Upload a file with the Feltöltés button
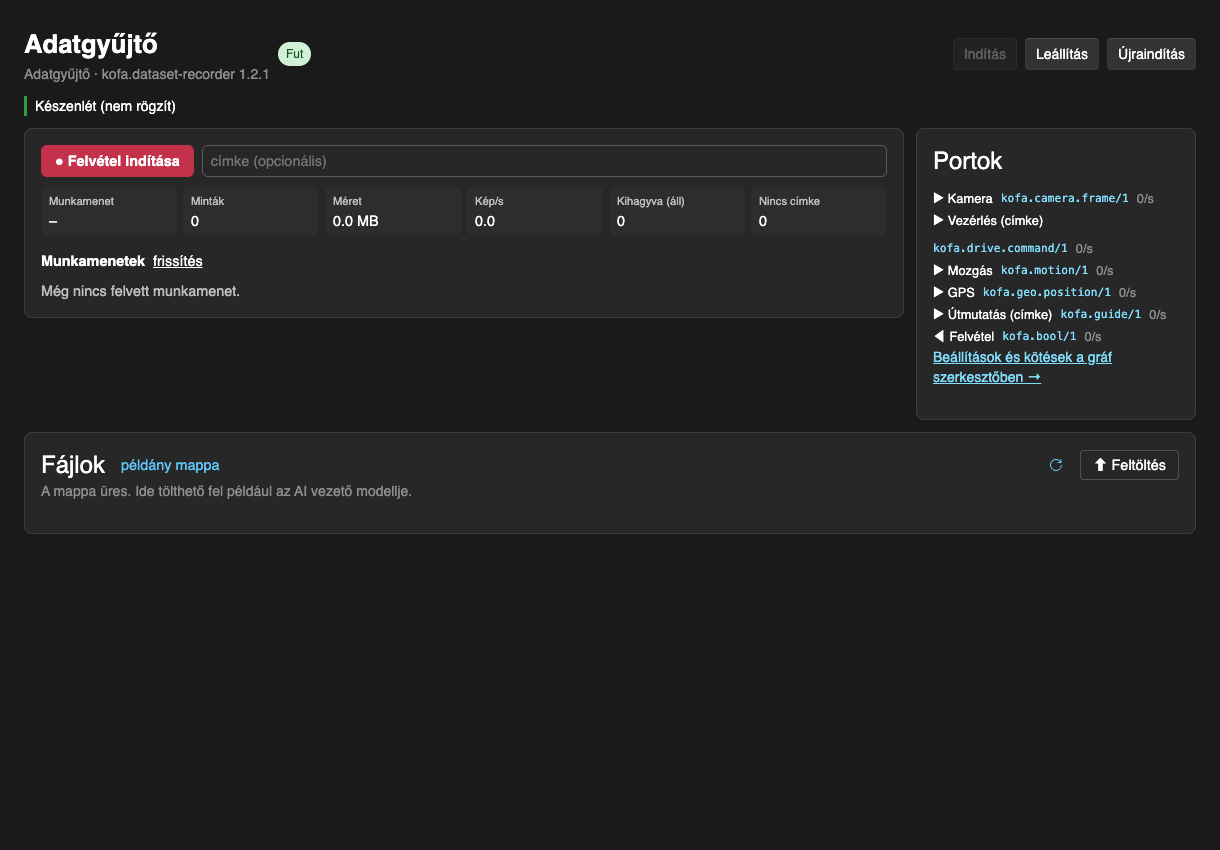This screenshot has height=850, width=1220. (x=1129, y=465)
